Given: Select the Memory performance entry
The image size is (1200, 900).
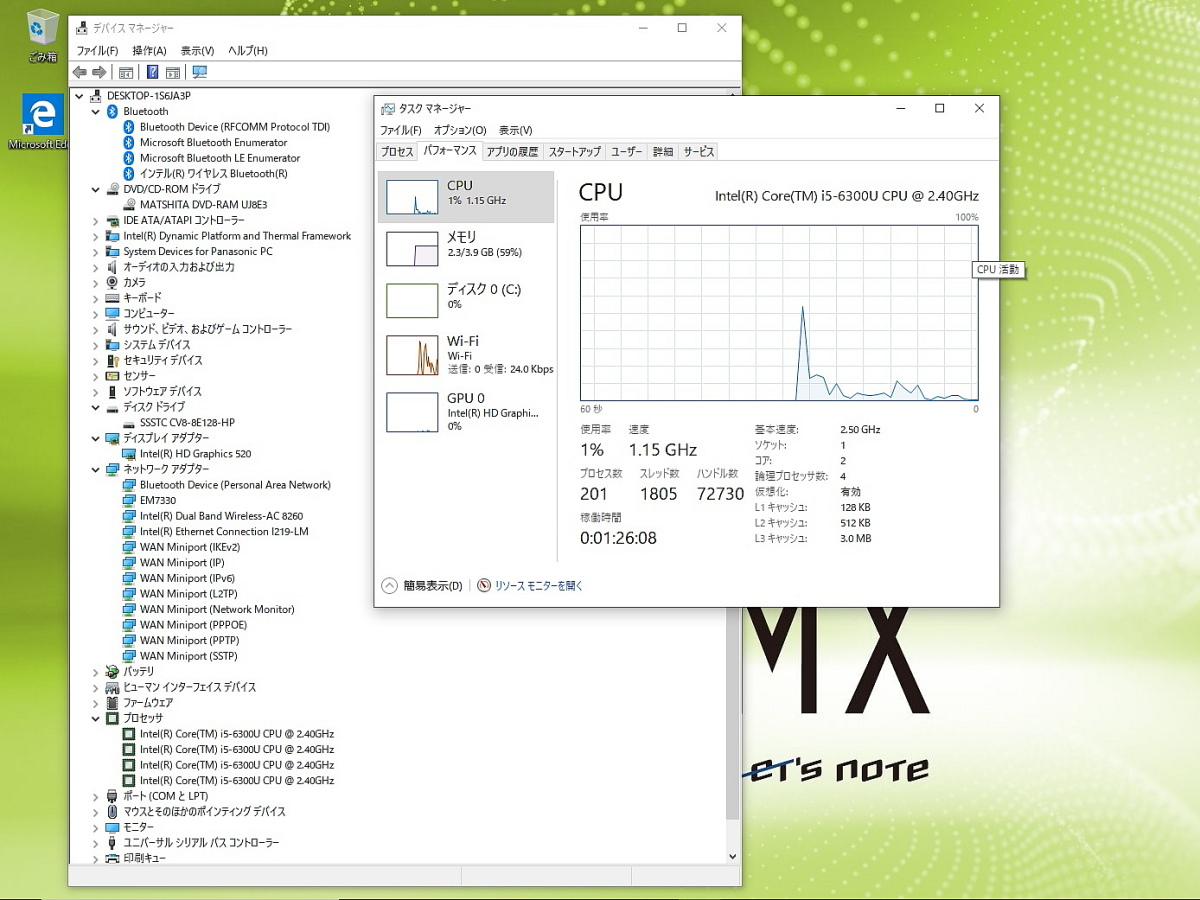Looking at the screenshot, I should [x=466, y=248].
